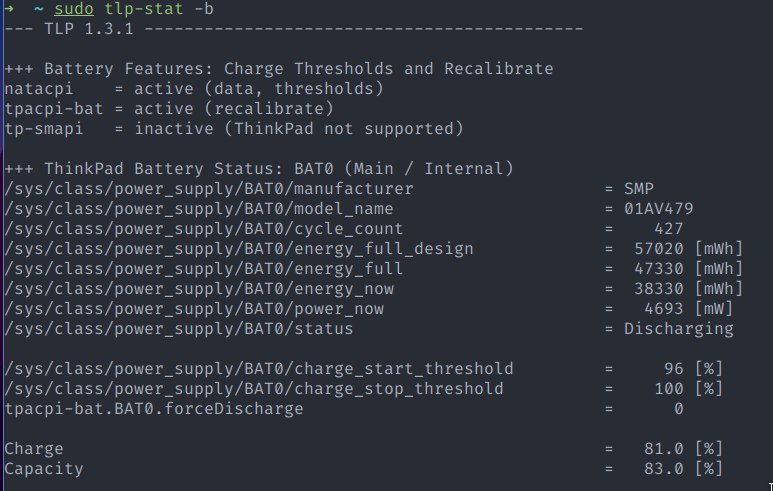This screenshot has width=773, height=491.
Task: Click the TLP 1.3.1 header line
Action: tap(293, 29)
